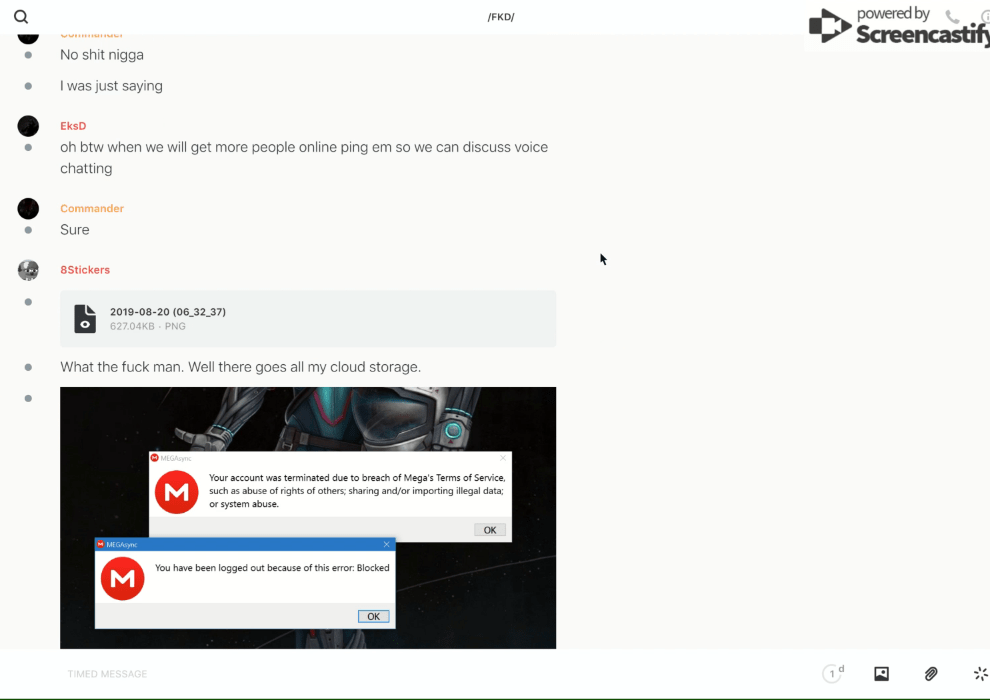
Task: Click EksD's avatar
Action: tap(28, 126)
